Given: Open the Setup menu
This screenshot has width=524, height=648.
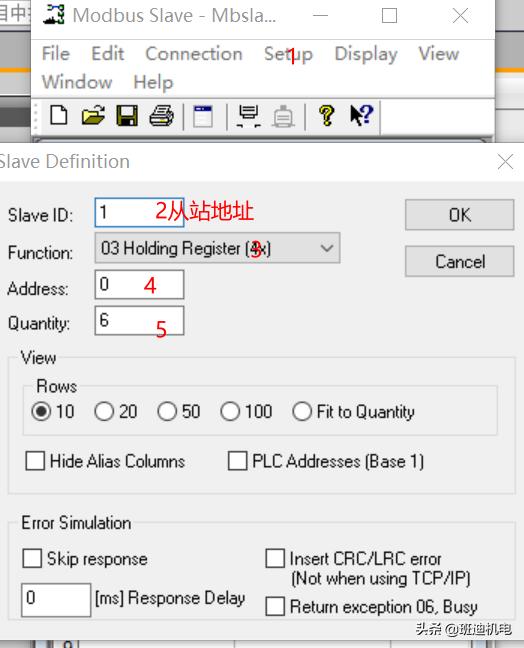Looking at the screenshot, I should [288, 55].
